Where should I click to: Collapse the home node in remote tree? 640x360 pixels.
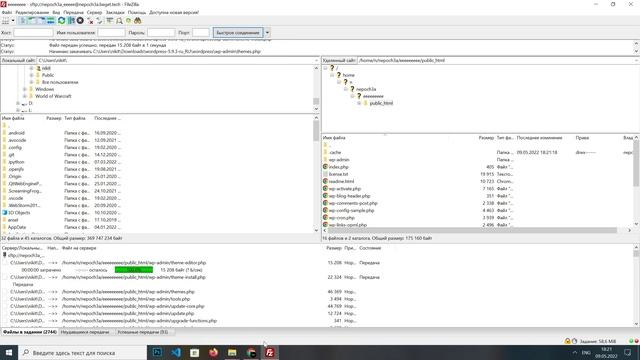tap(332, 75)
